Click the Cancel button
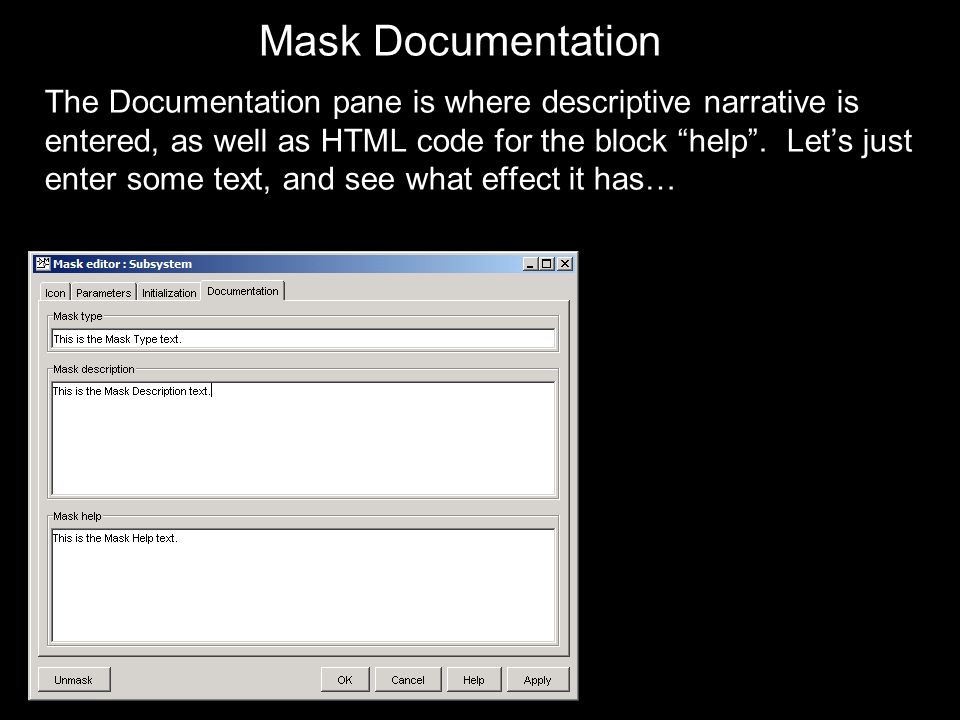This screenshot has height=720, width=960. 408,680
